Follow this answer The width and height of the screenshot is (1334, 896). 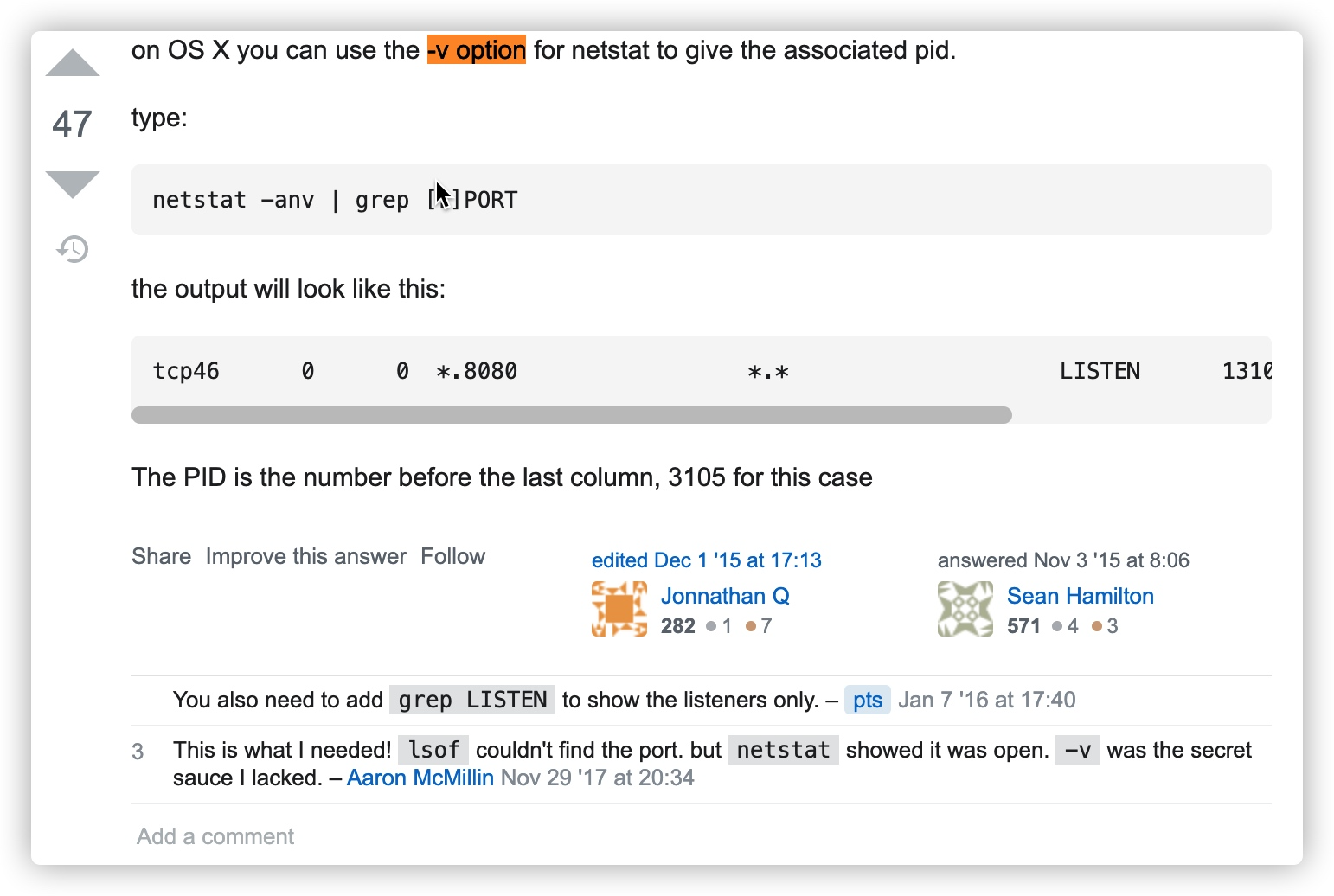[x=452, y=556]
